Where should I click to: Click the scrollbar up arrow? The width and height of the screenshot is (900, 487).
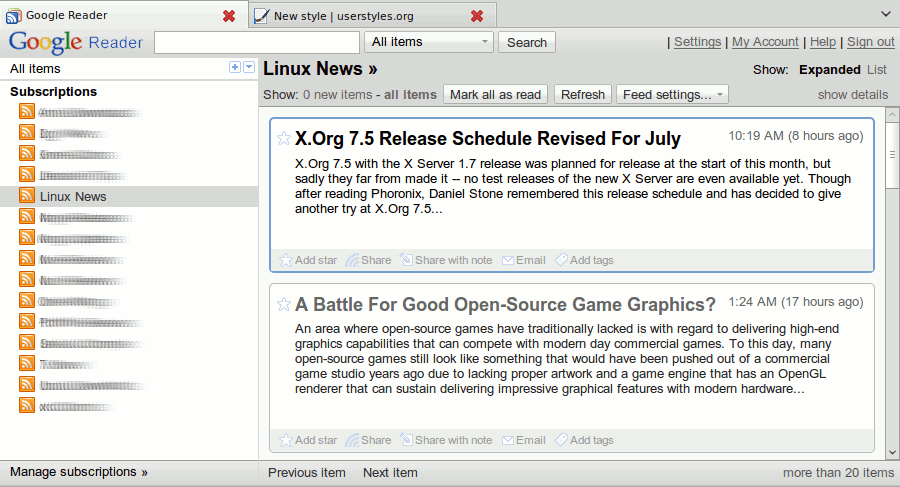[x=892, y=115]
